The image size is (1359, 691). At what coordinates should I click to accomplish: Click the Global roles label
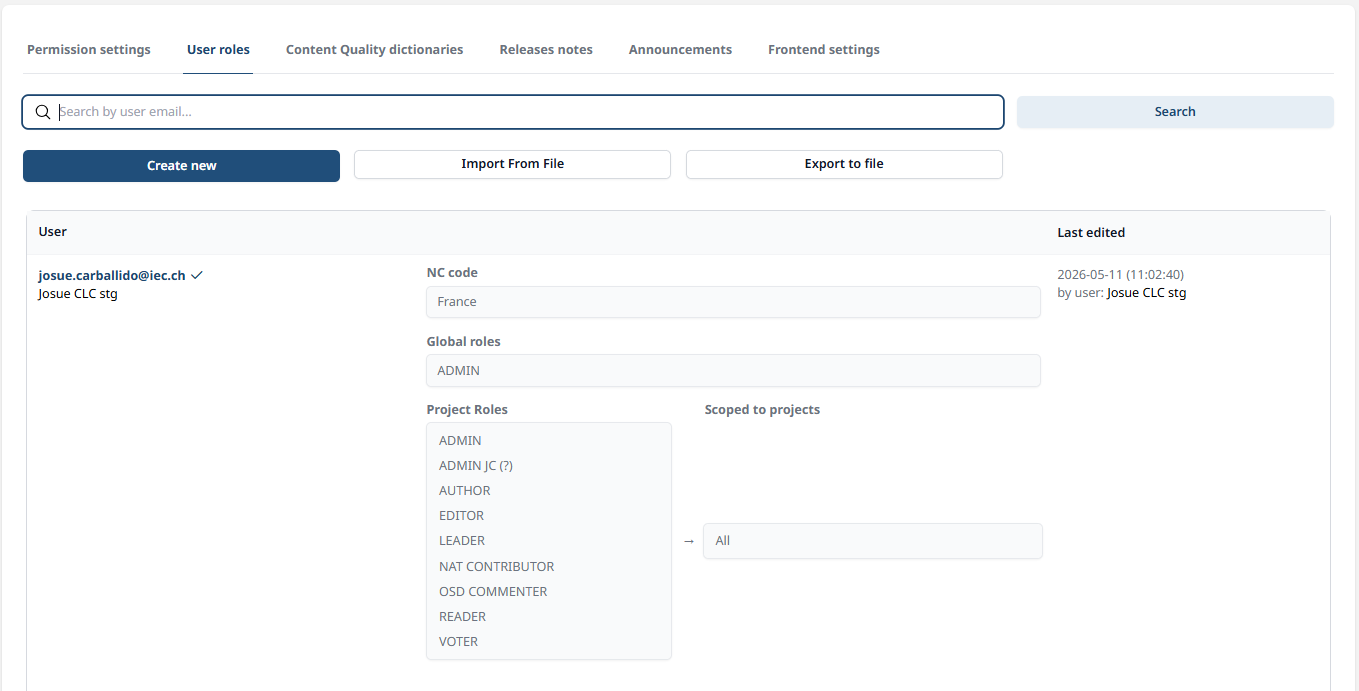[x=464, y=342]
